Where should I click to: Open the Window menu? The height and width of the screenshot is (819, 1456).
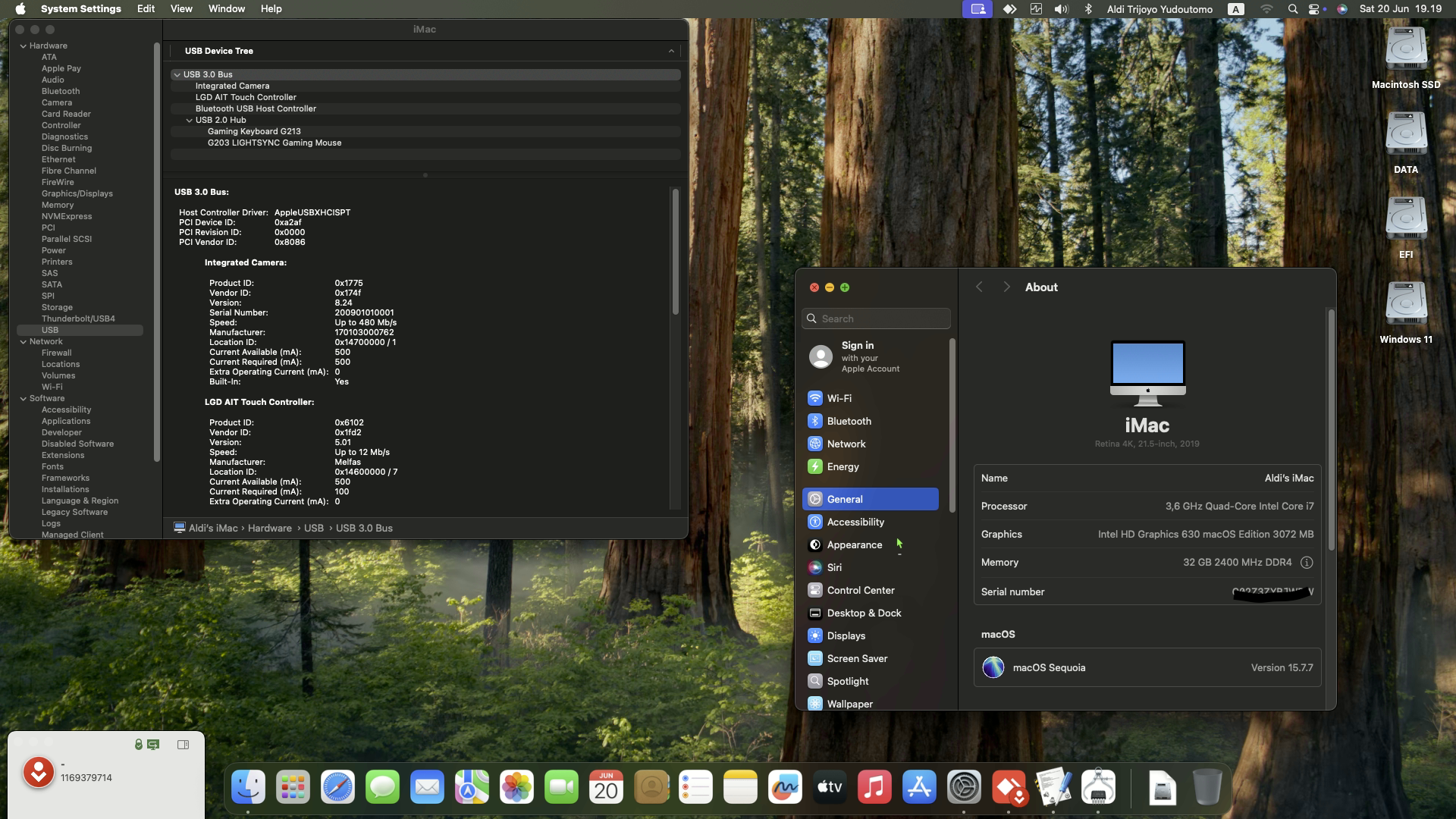[227, 9]
